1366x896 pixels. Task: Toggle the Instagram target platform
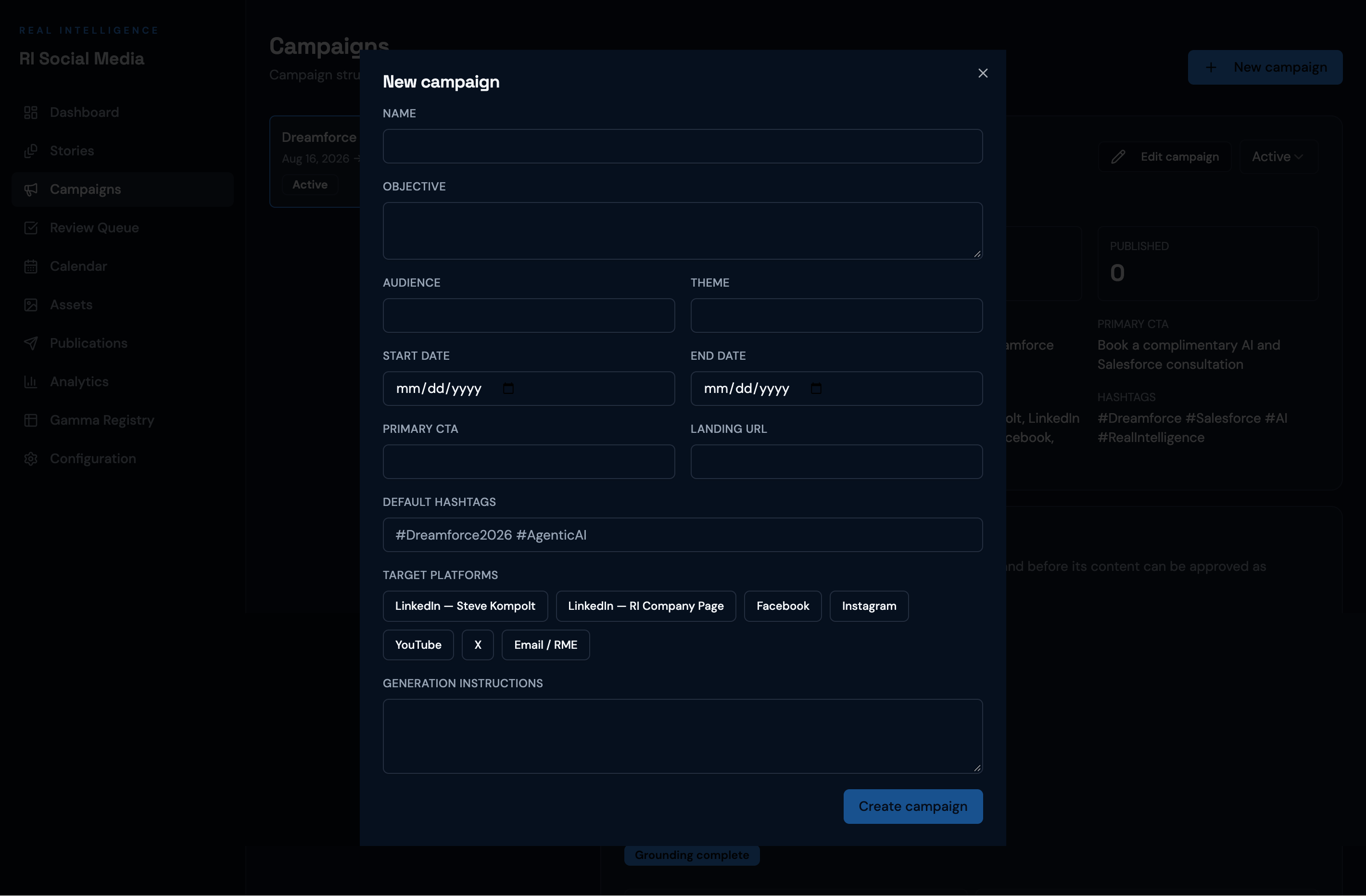[x=869, y=606]
